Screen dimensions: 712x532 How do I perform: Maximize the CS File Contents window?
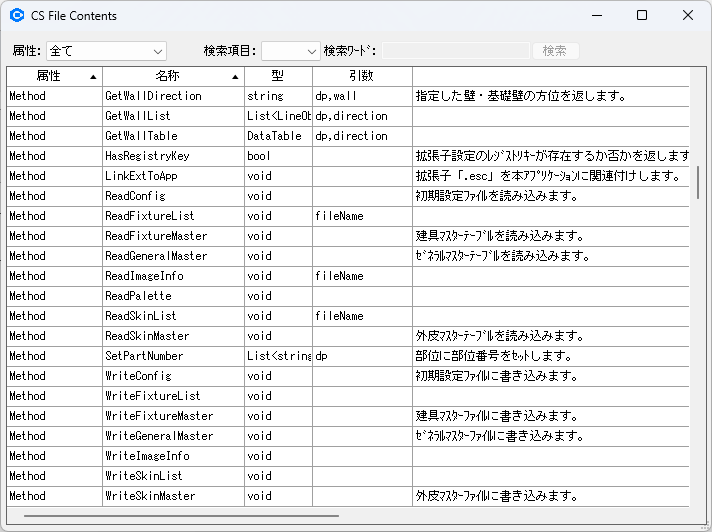click(x=642, y=16)
